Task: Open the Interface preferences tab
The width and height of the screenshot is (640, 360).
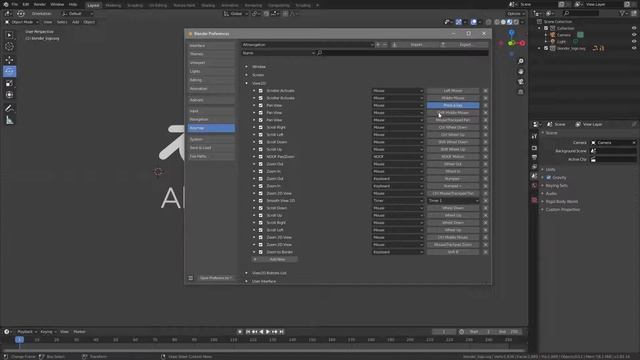Action: (x=211, y=45)
